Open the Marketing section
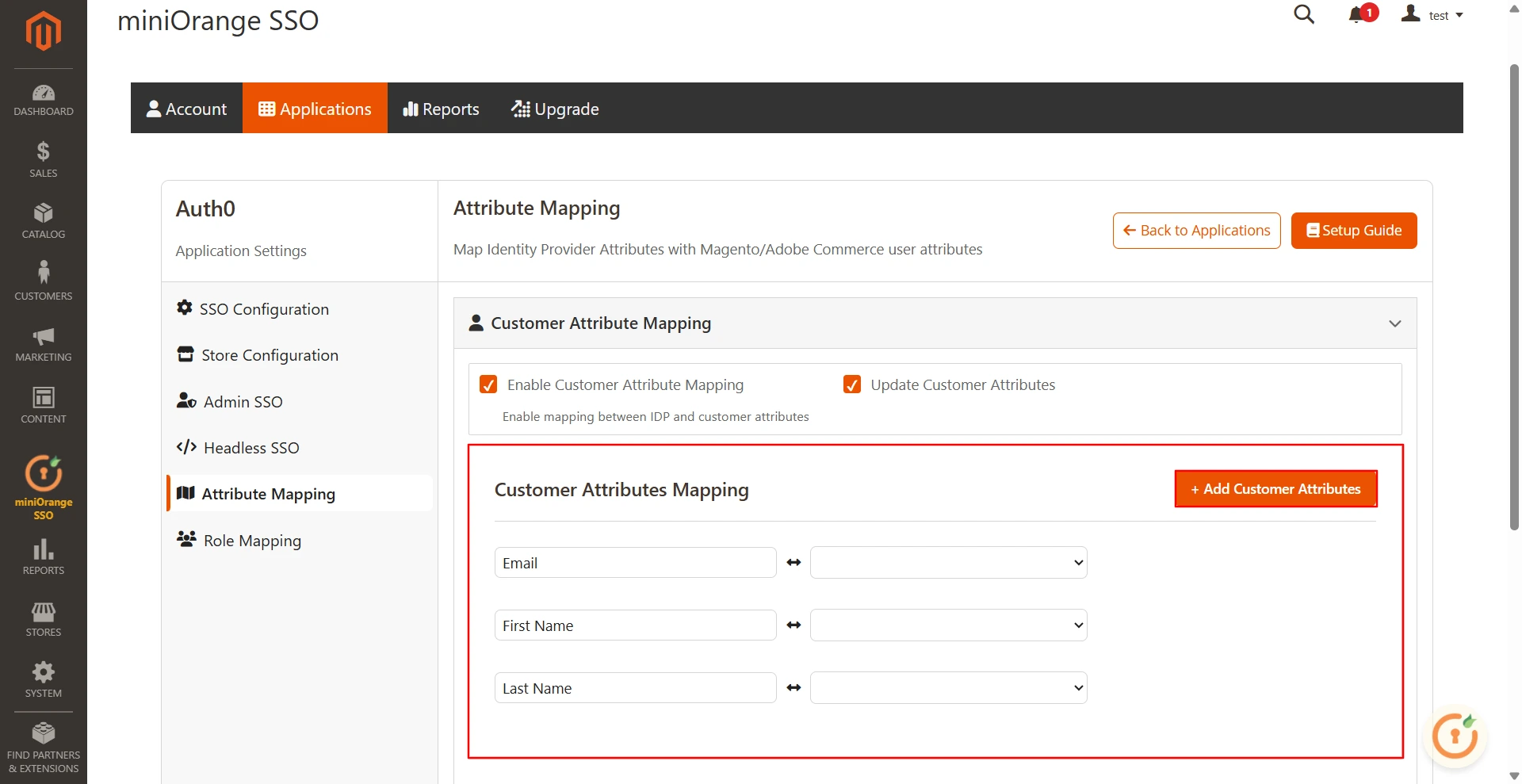 pos(43,341)
